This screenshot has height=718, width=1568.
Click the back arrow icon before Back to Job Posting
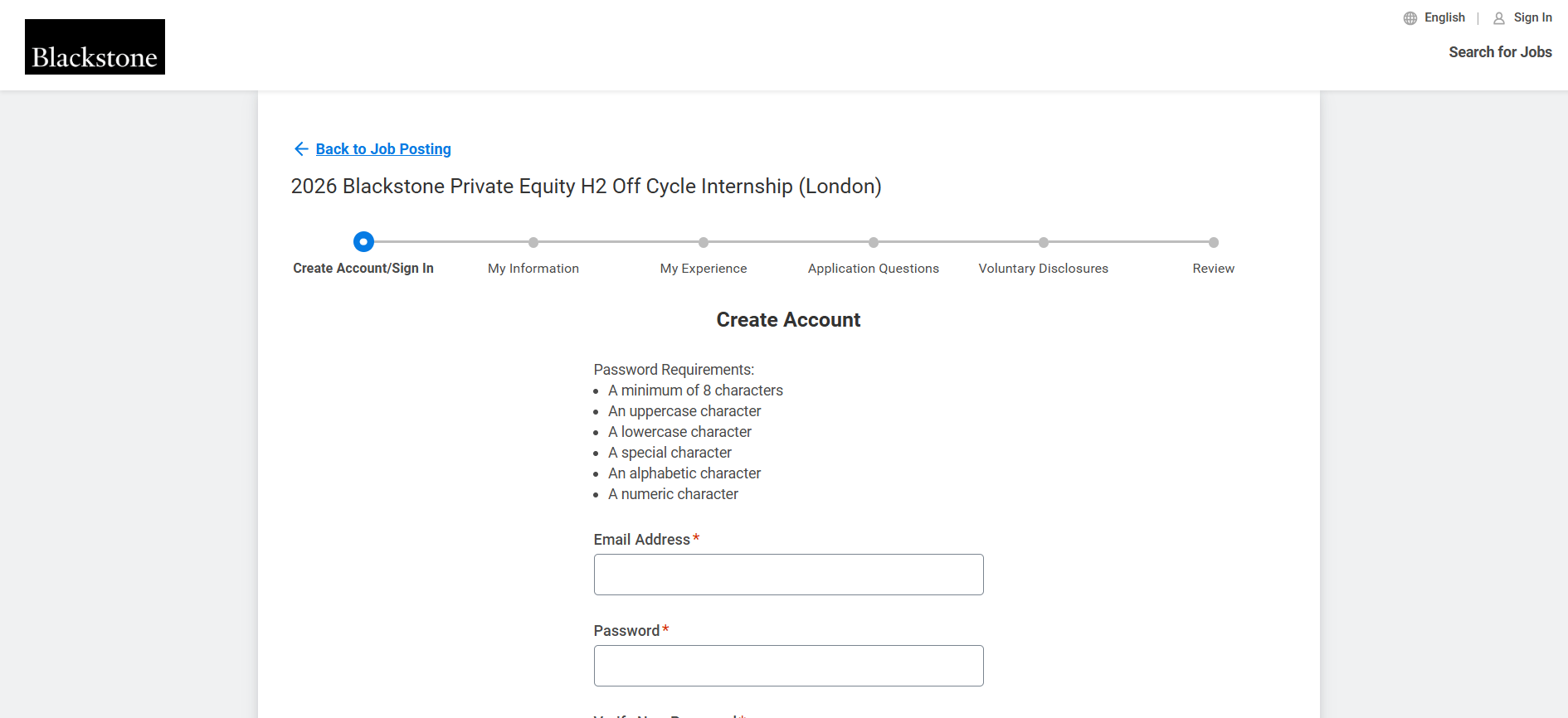pyautogui.click(x=301, y=148)
